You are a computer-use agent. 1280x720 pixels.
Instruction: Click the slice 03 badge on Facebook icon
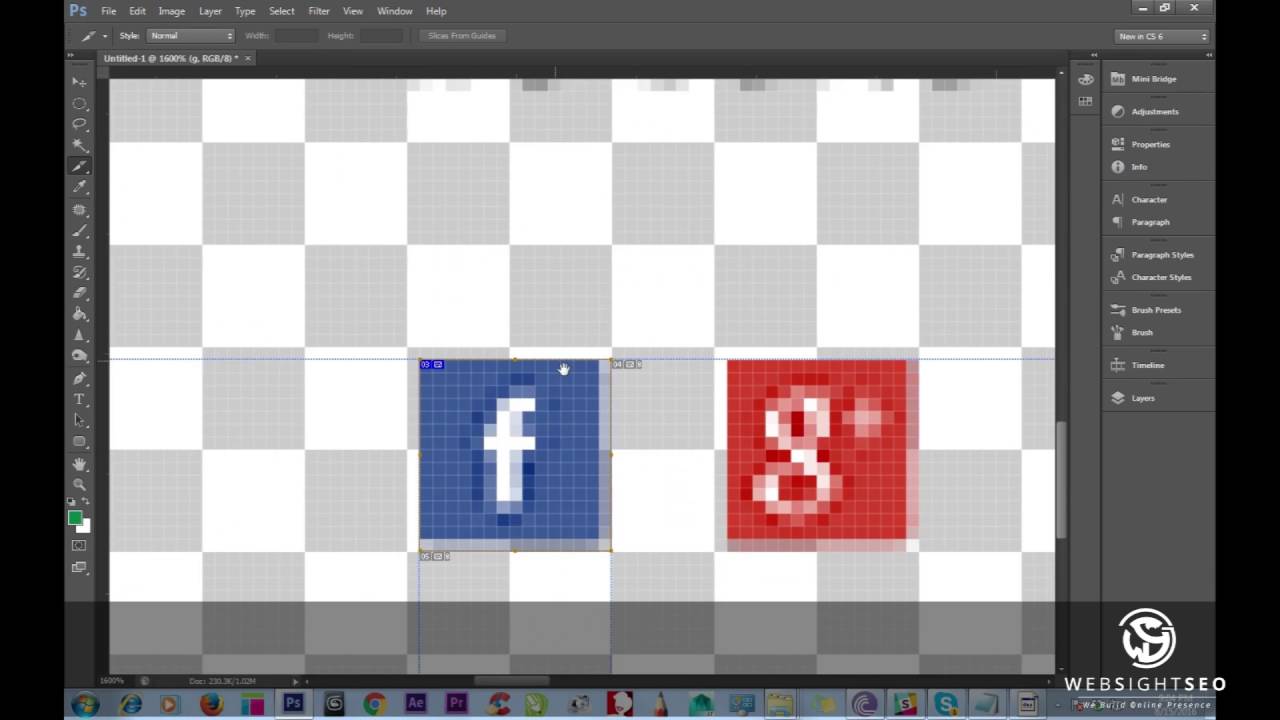(x=432, y=364)
